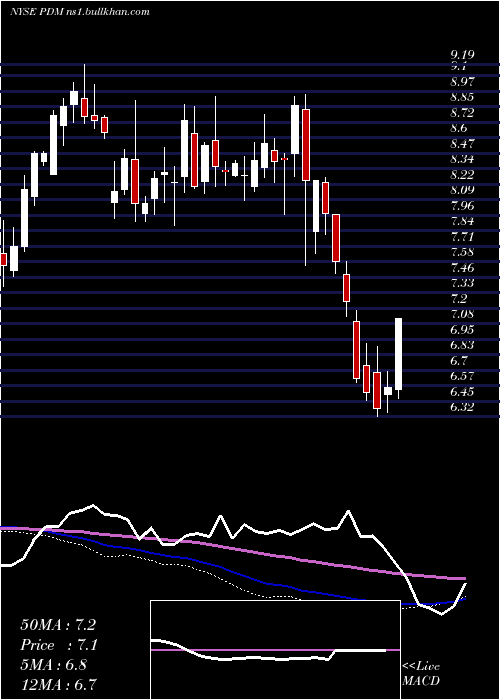Viewport: 500px width, 700px height.
Task: Select the 6.83 price axis label
Action: (462, 346)
